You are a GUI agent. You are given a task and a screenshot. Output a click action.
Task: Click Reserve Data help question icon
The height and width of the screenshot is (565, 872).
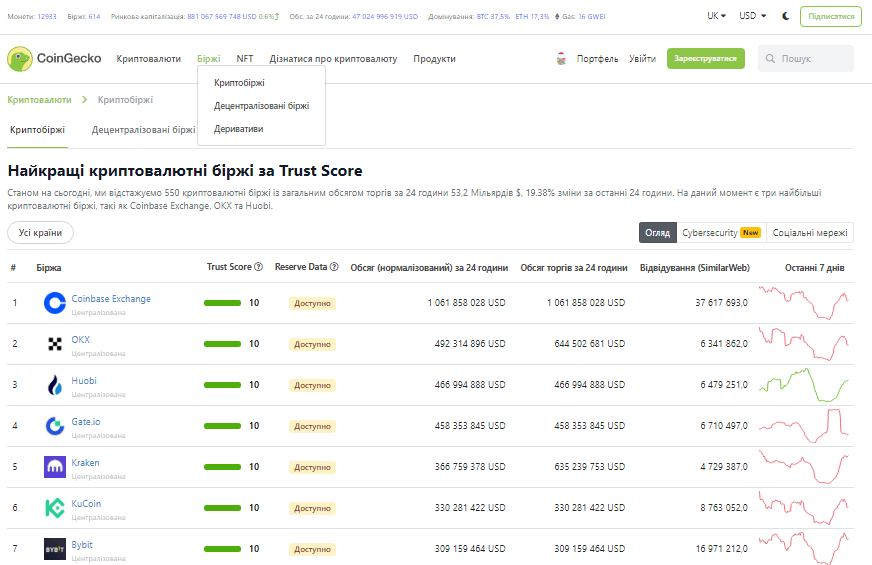[x=334, y=267]
